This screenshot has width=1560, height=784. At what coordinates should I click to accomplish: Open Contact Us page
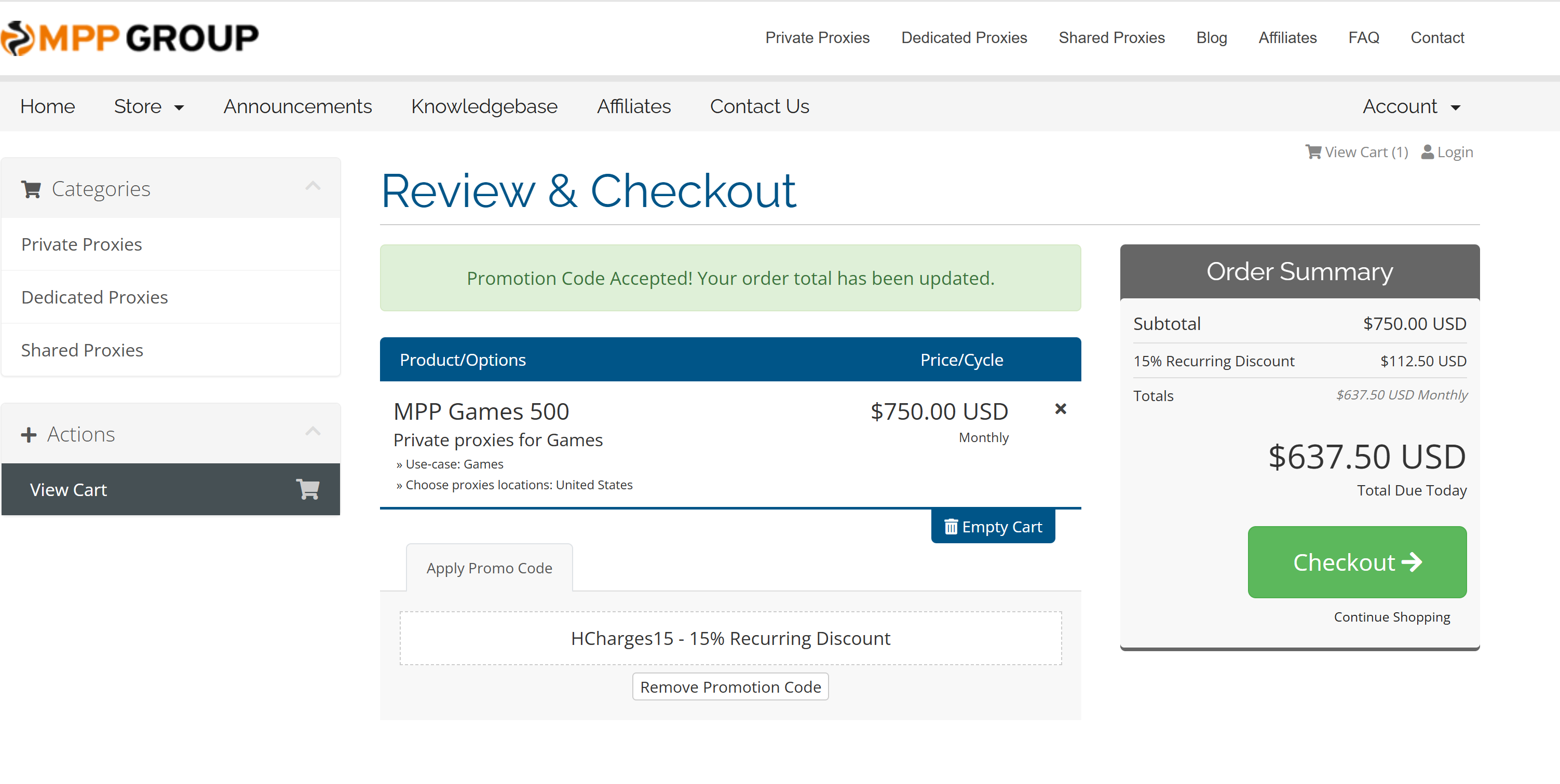(x=759, y=106)
